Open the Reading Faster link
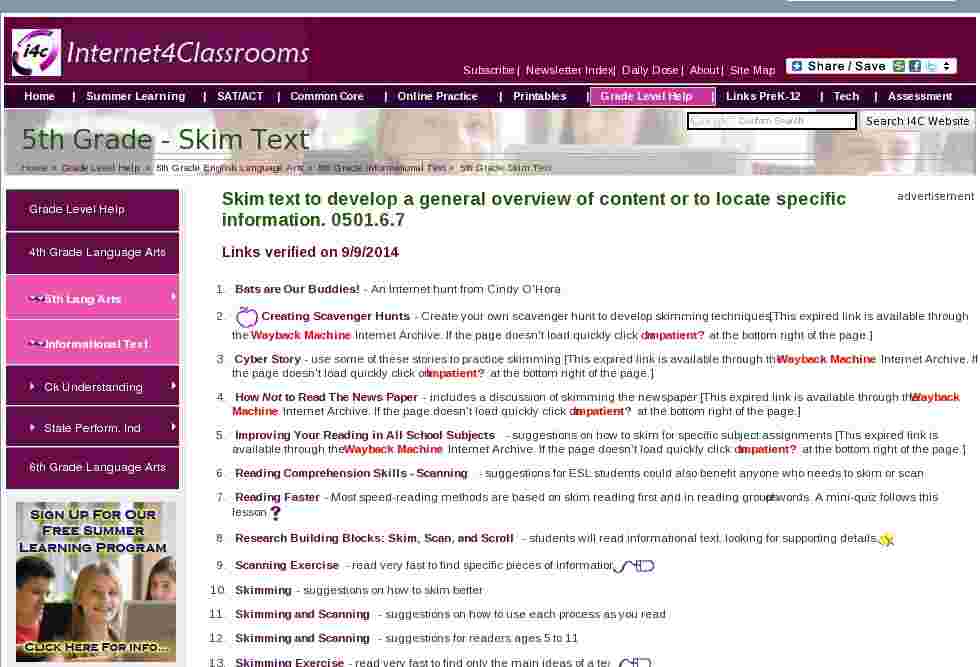The height and width of the screenshot is (667, 980). (278, 498)
